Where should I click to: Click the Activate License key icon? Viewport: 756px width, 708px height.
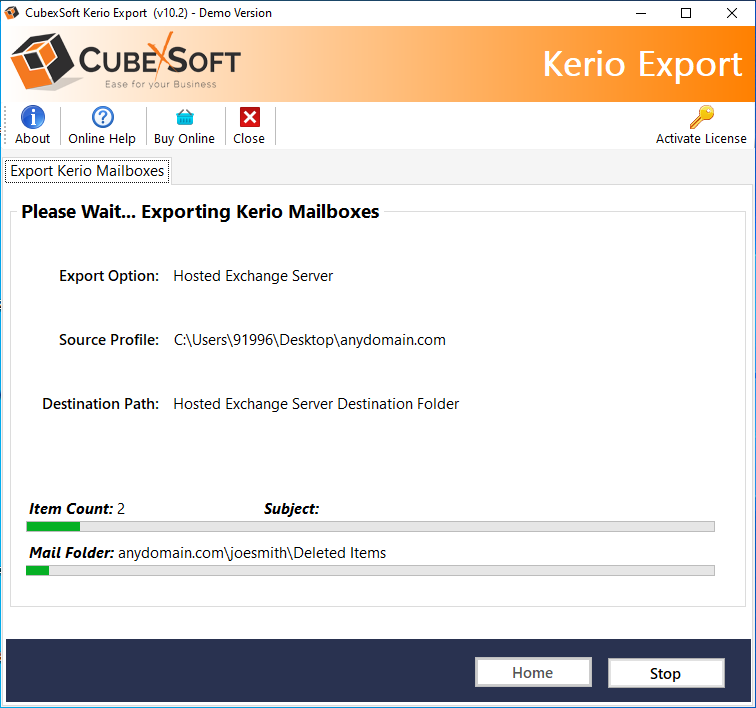coord(701,118)
